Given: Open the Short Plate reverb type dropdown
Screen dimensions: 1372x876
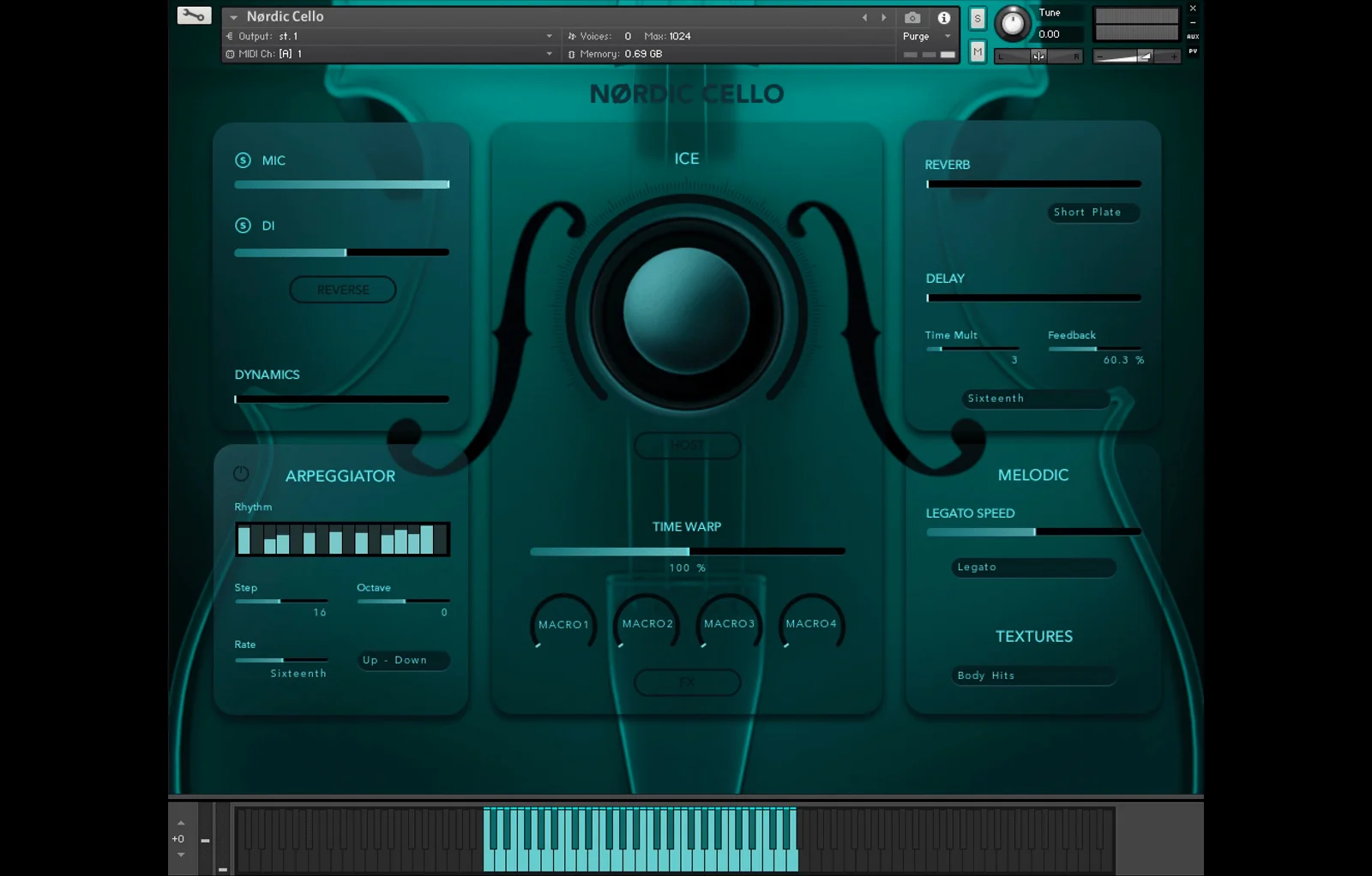Looking at the screenshot, I should coord(1092,213).
